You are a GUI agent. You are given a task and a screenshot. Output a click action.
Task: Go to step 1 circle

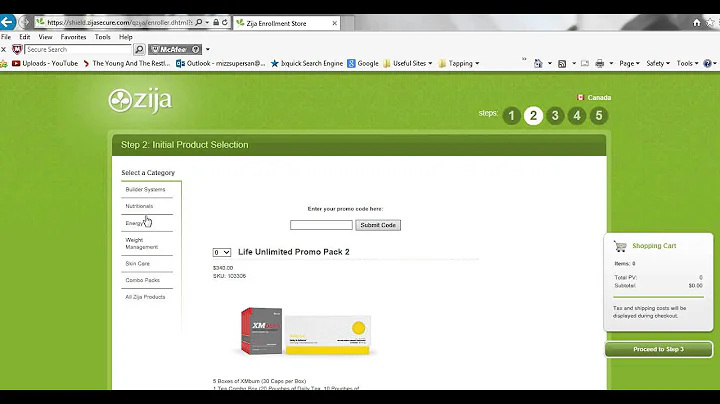[512, 116]
